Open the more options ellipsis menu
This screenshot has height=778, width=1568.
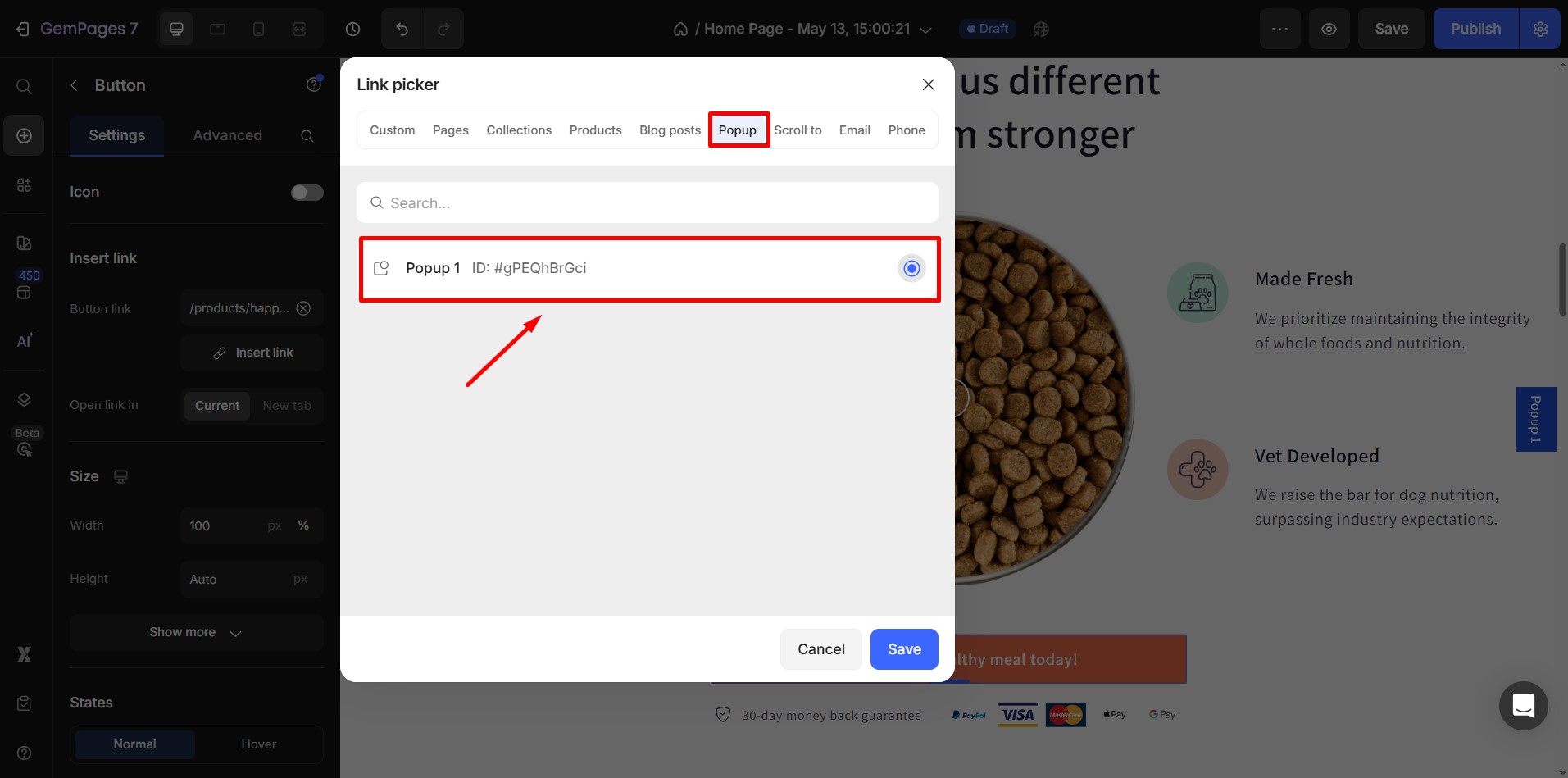pos(1279,28)
